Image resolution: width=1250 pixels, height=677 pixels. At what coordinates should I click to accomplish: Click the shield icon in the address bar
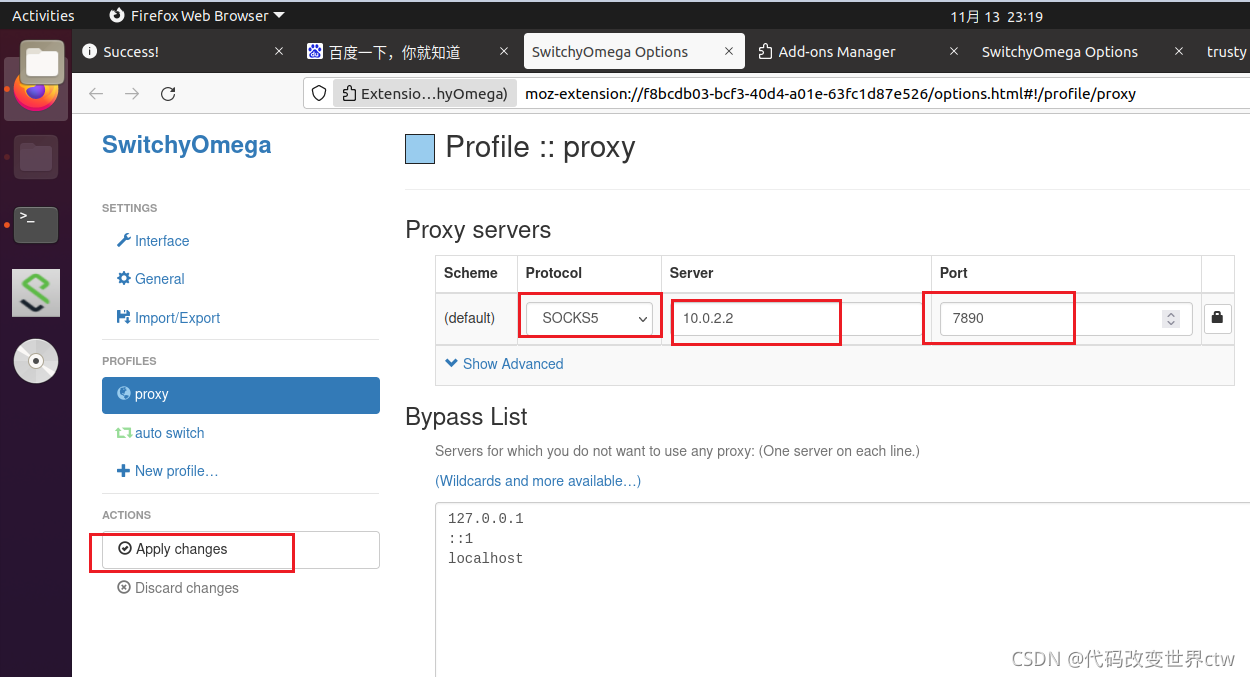319,94
